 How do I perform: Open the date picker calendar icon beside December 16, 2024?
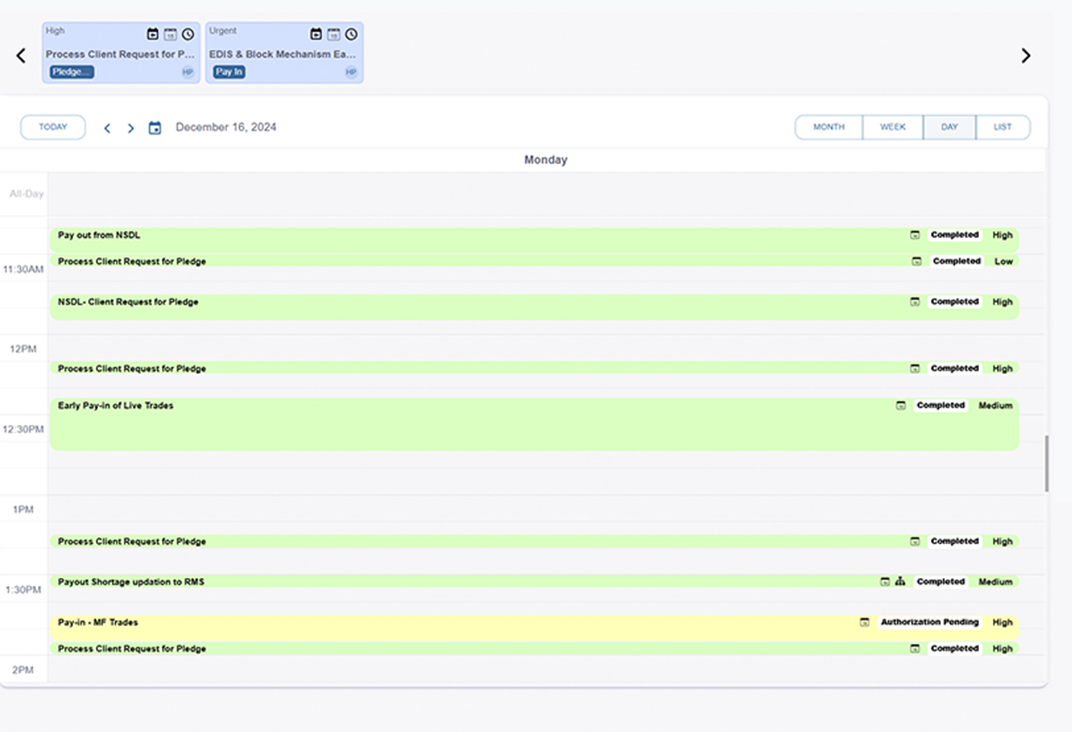(x=155, y=128)
